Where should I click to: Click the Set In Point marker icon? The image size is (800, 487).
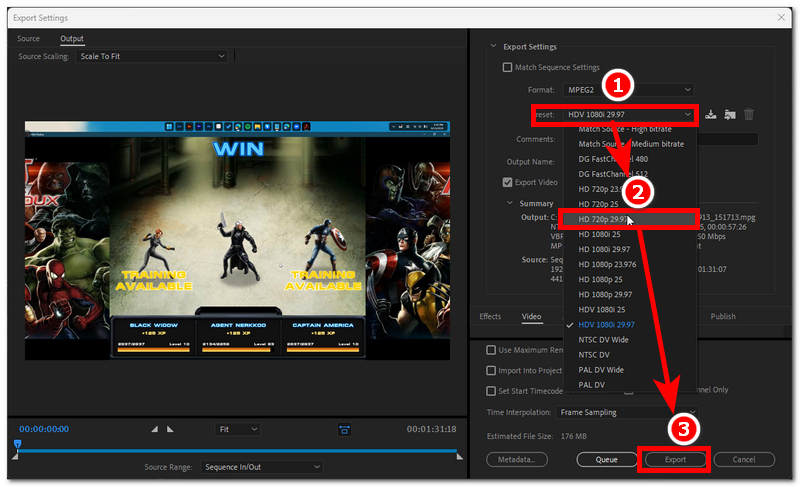[154, 429]
